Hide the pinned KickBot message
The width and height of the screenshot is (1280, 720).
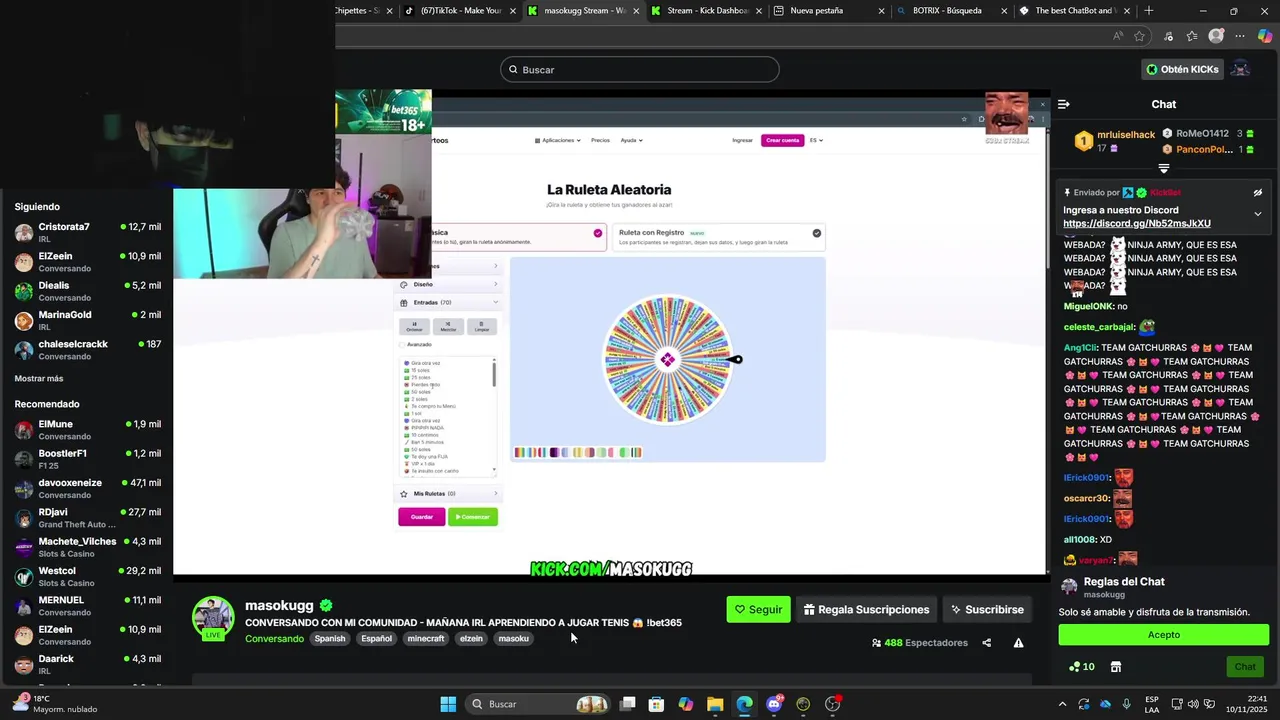[x=1258, y=193]
